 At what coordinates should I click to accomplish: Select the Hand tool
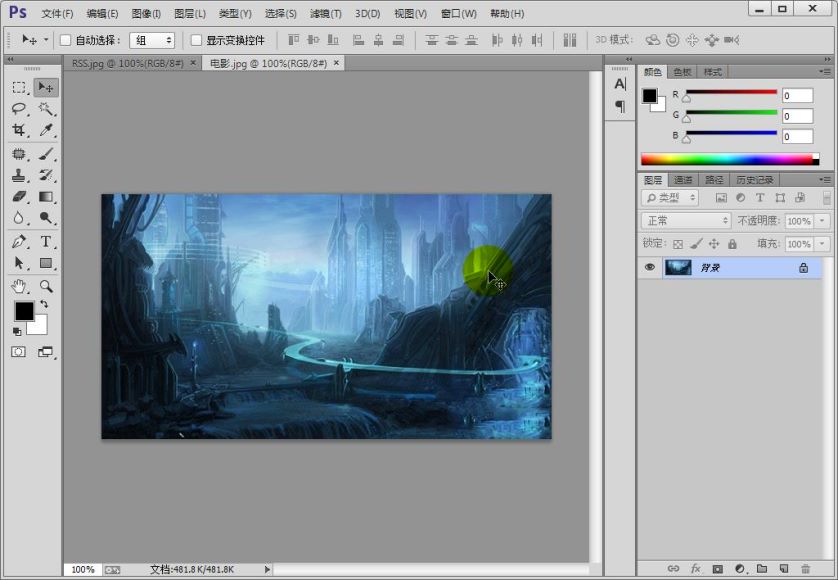coord(19,287)
